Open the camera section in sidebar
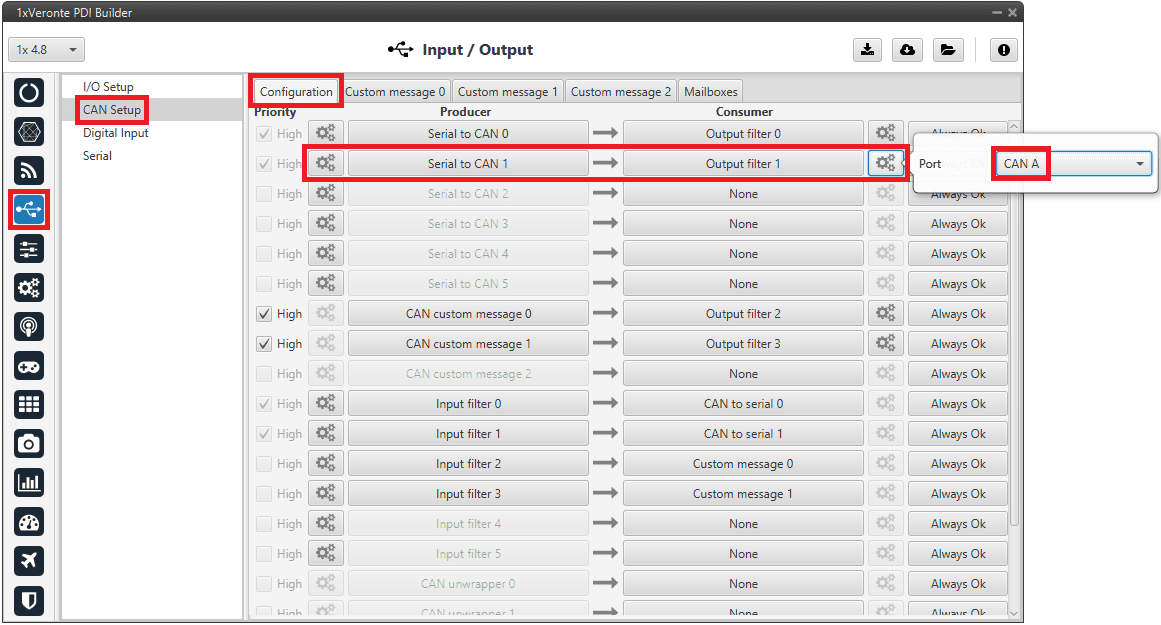This screenshot has width=1161, height=625. pos(29,443)
